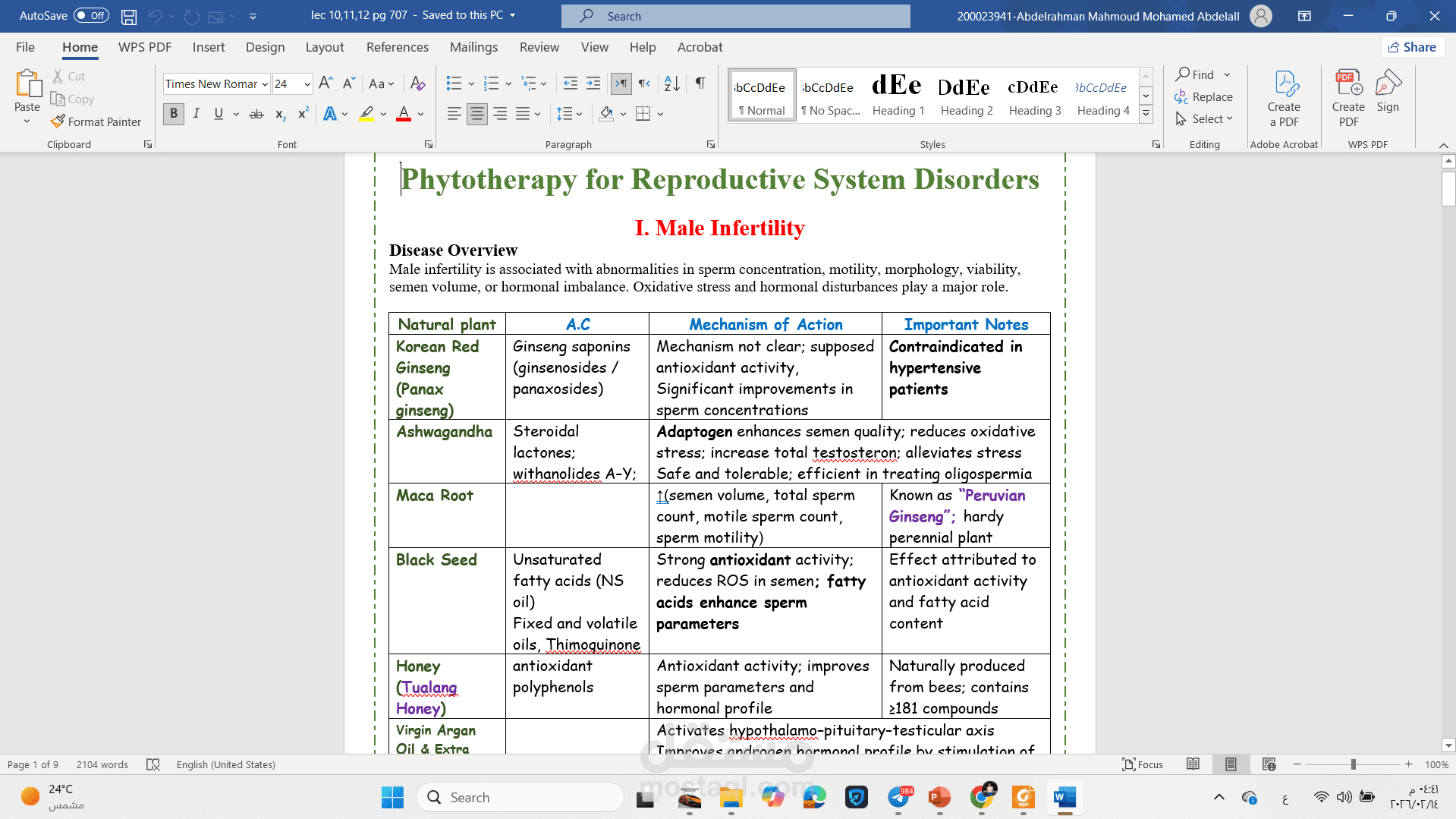Click the Undo arrow icon
This screenshot has height=819, width=1456.
tap(156, 16)
